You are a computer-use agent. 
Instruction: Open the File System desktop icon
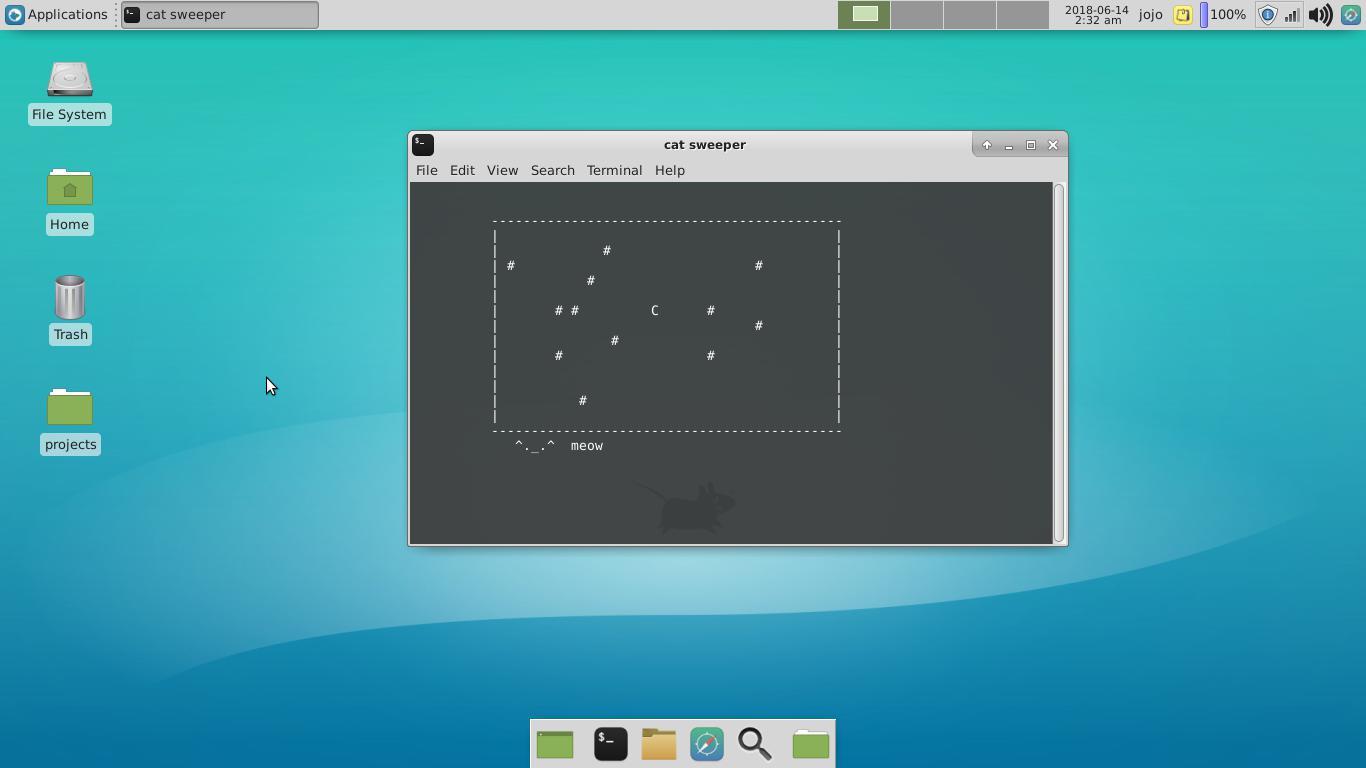[69, 92]
